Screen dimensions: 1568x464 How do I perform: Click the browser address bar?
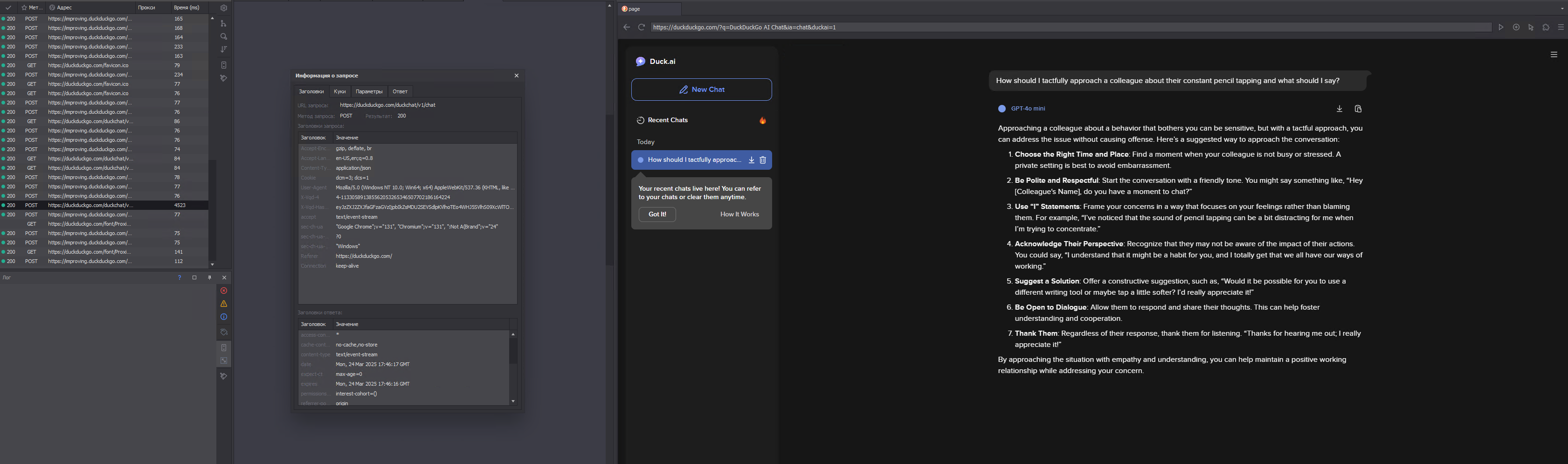click(1071, 28)
